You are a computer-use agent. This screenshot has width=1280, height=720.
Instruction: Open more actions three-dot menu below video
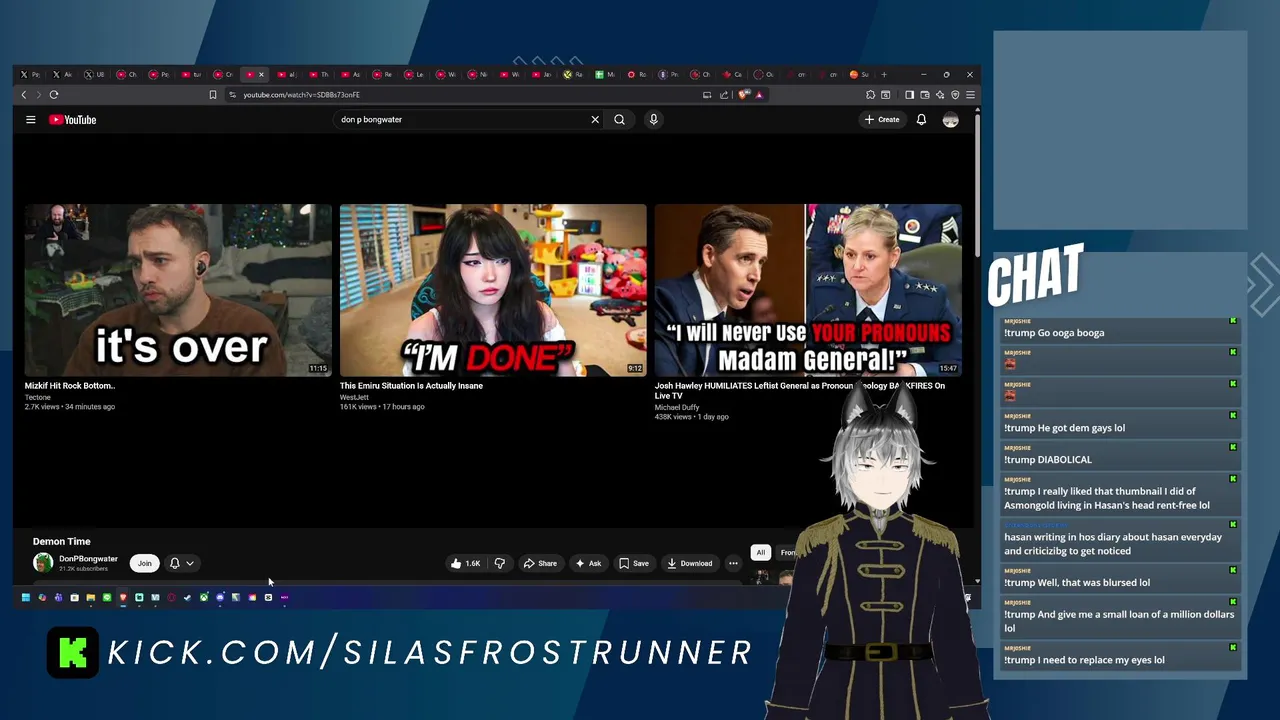733,563
